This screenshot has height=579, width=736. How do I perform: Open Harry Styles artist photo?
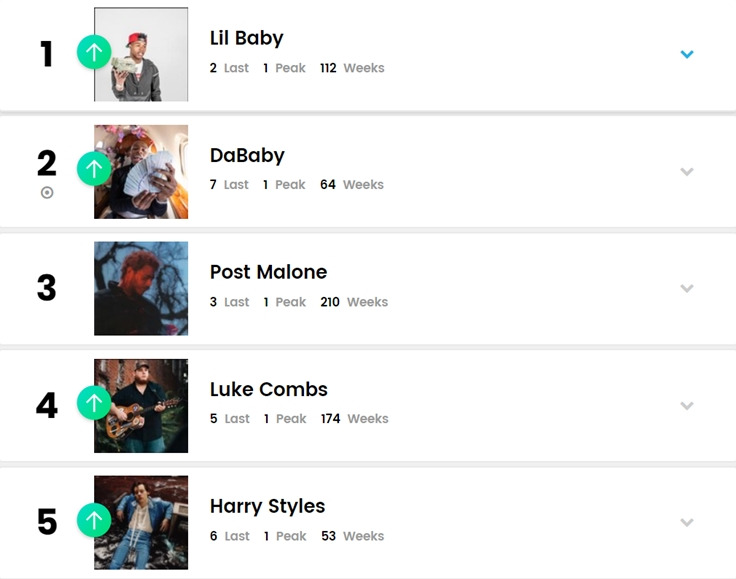tap(141, 523)
